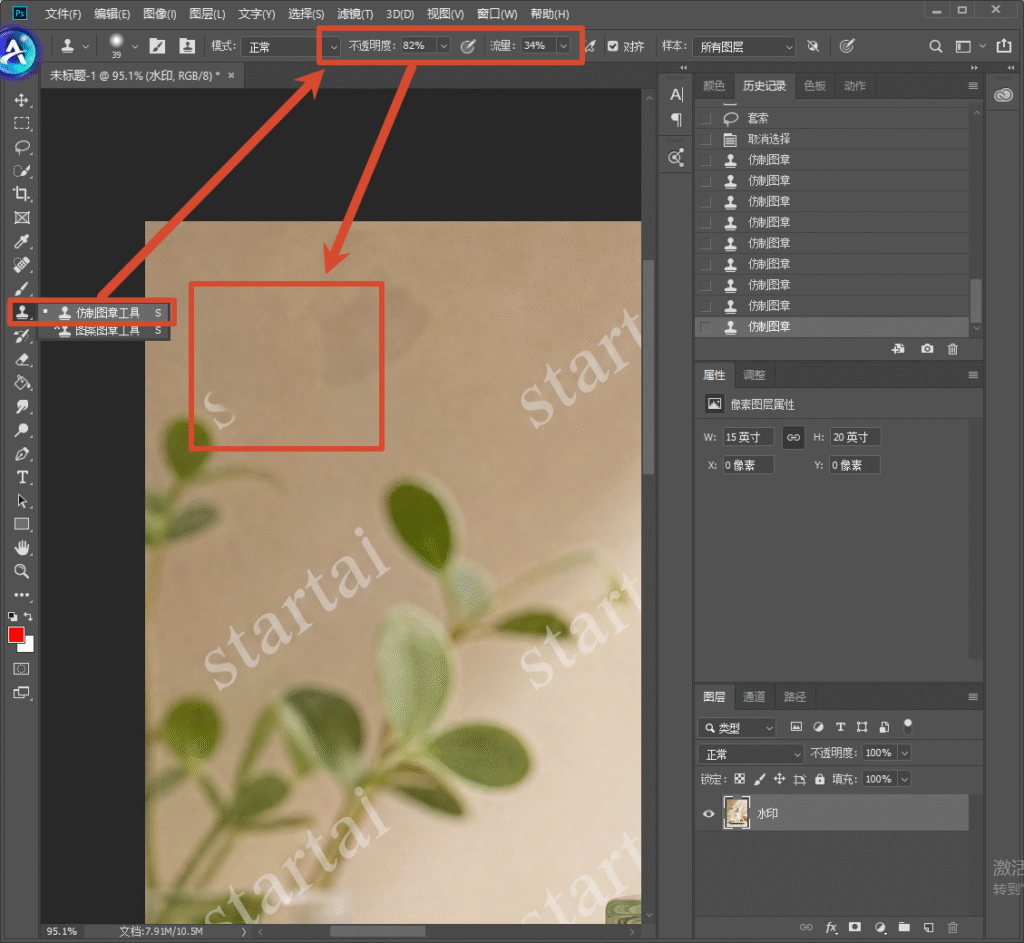Screen dimensions: 1024x943
Task: Delete current history state trash icon
Action: [x=953, y=349]
